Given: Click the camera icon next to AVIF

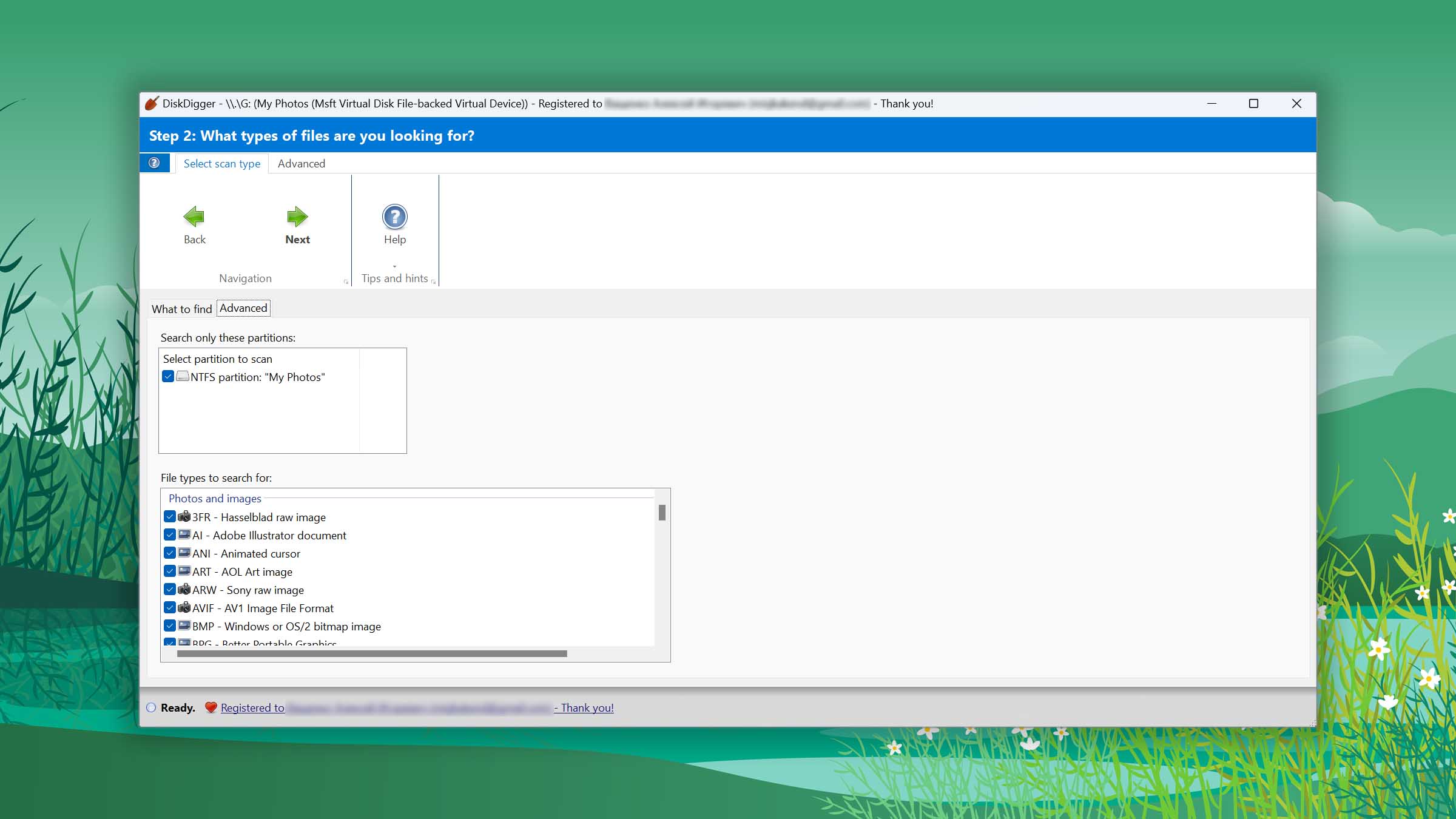Looking at the screenshot, I should tap(184, 608).
